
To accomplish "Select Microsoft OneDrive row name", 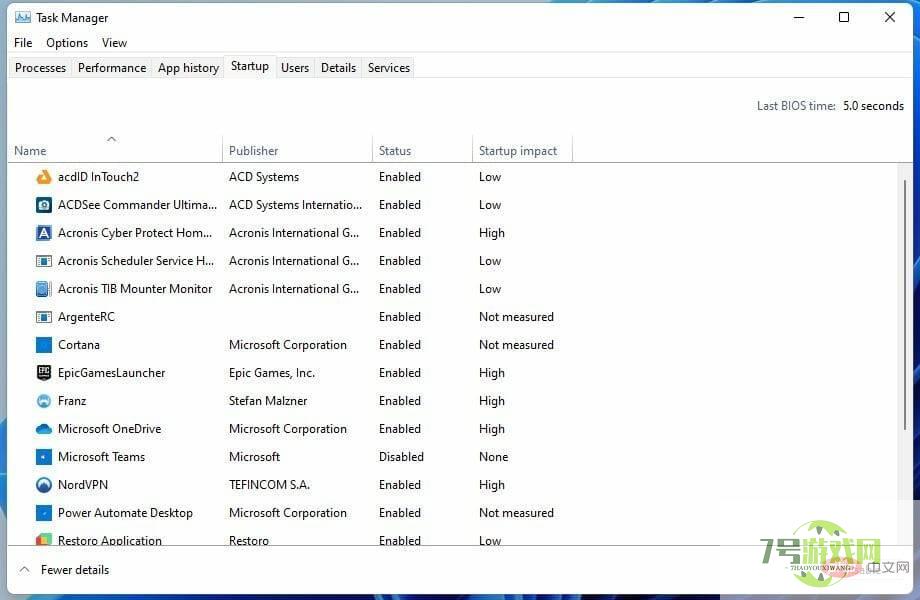I will 109,429.
